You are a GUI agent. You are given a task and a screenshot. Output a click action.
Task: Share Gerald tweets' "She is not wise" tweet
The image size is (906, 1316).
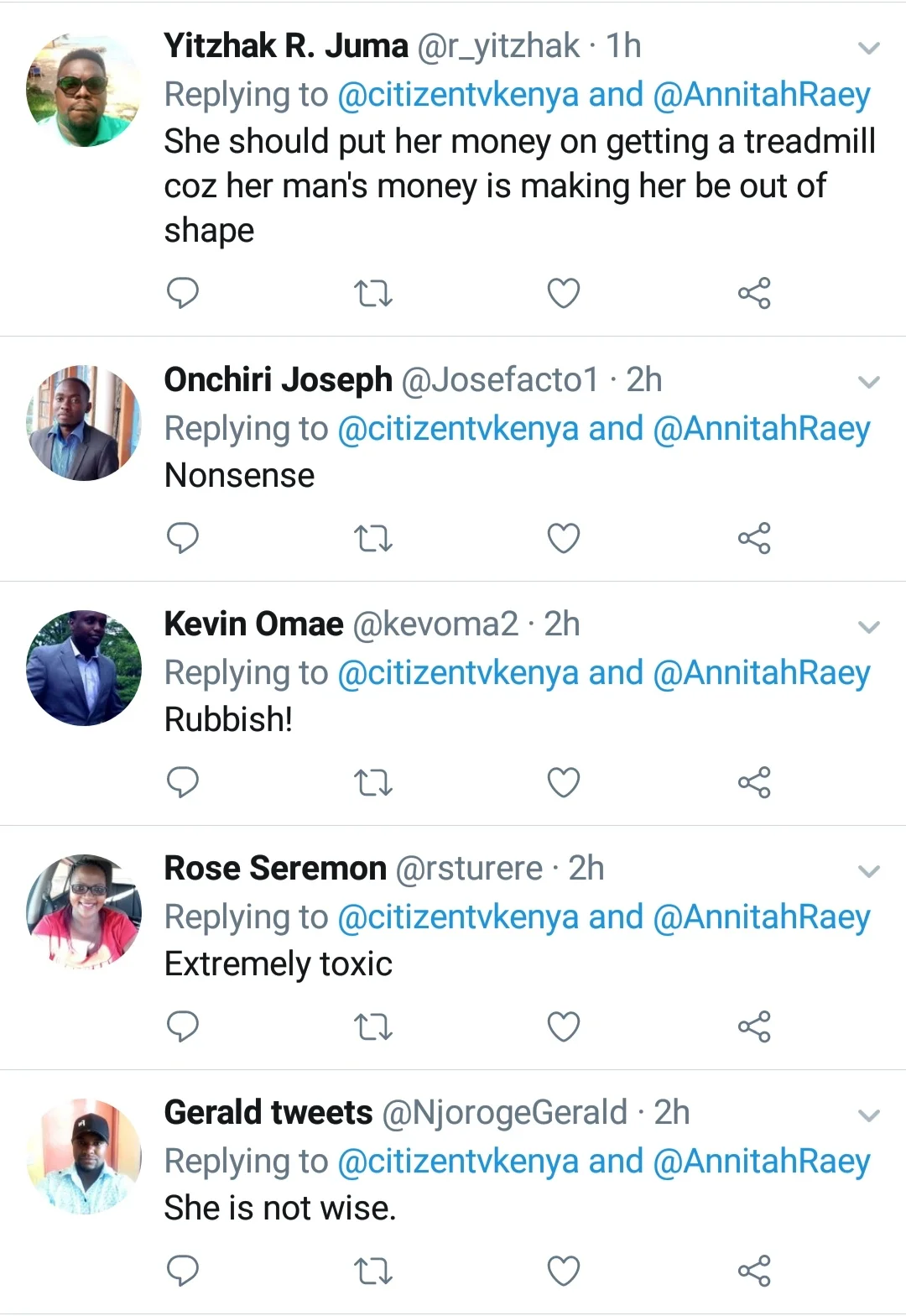754,1271
